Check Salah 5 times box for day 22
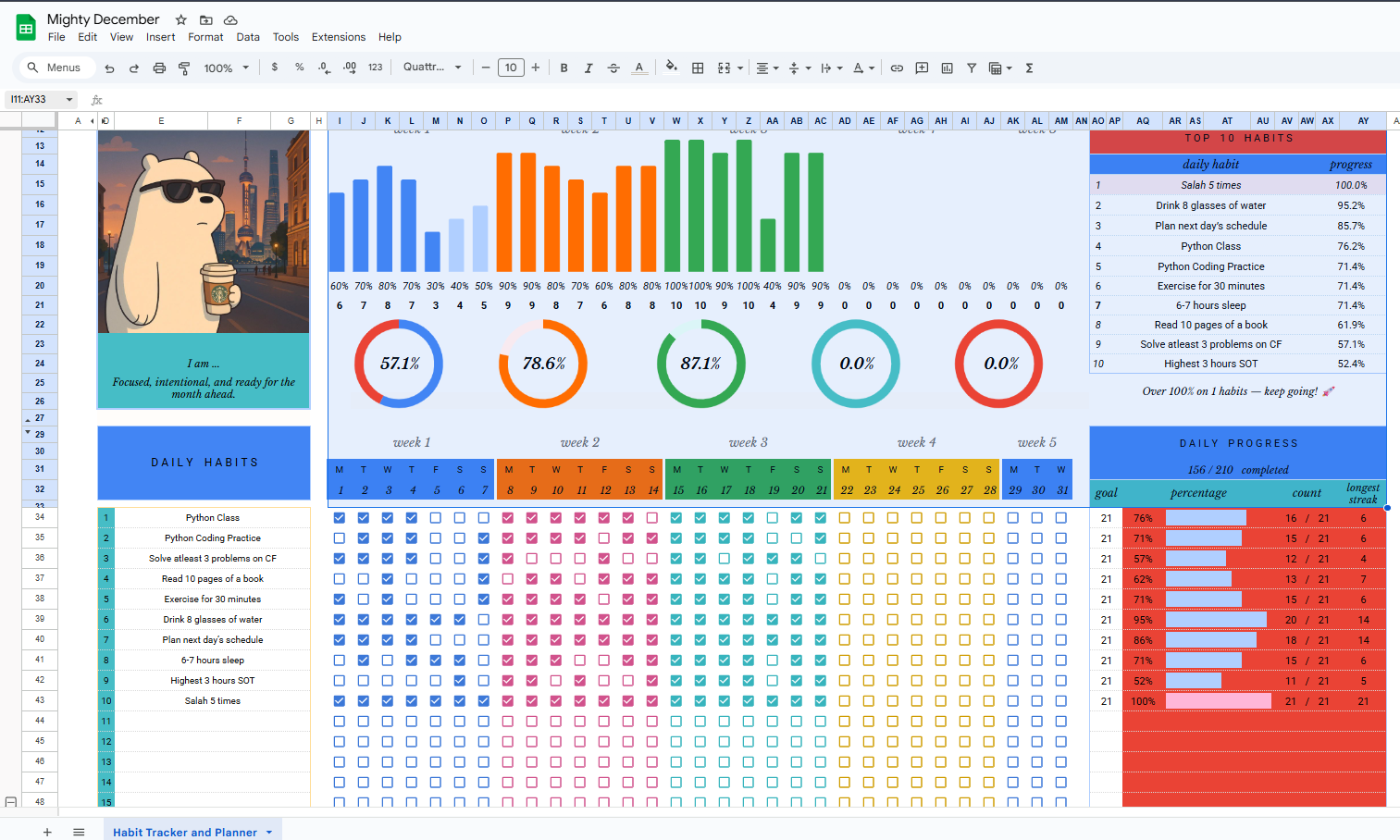Image resolution: width=1400 pixels, height=840 pixels. 845,701
